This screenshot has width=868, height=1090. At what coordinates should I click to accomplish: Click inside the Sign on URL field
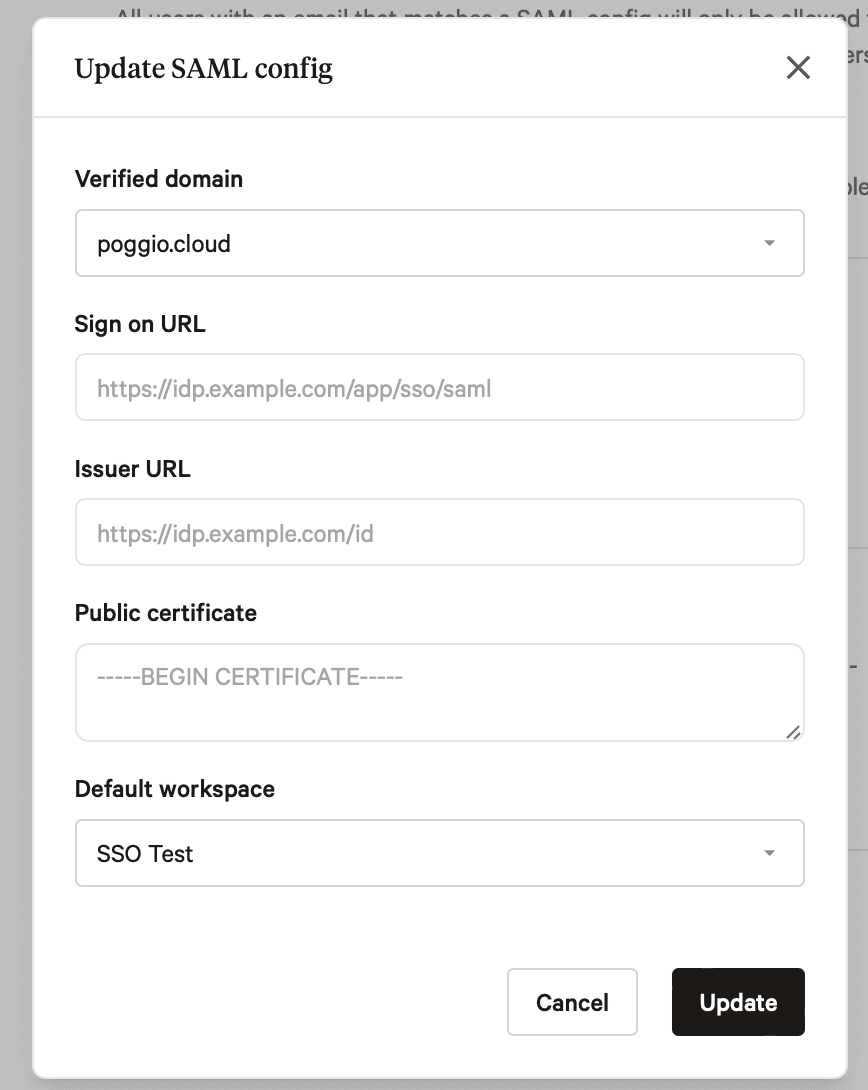(x=439, y=387)
